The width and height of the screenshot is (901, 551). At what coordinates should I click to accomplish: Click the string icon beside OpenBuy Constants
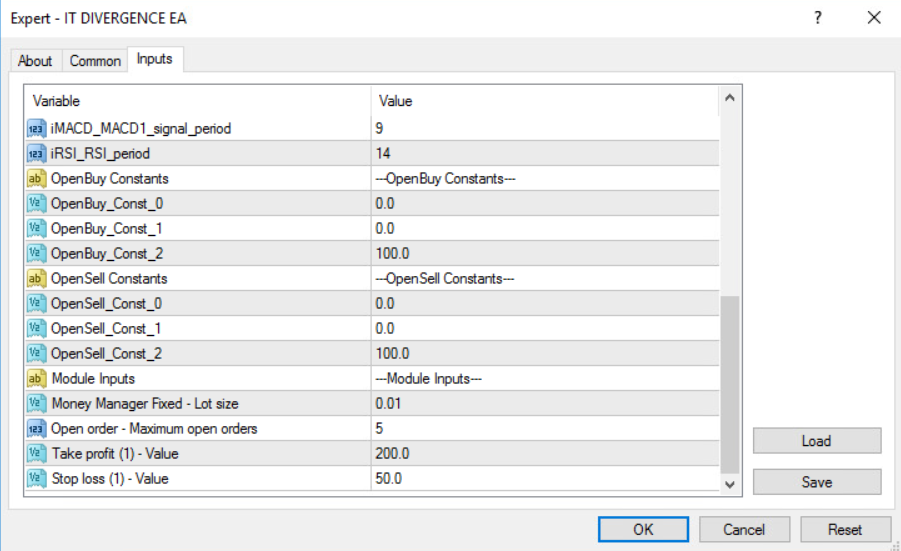(36, 178)
